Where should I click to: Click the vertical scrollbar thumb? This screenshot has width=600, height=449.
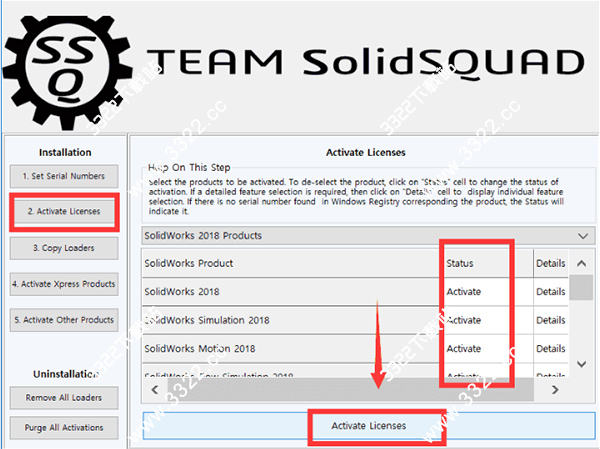coord(581,287)
